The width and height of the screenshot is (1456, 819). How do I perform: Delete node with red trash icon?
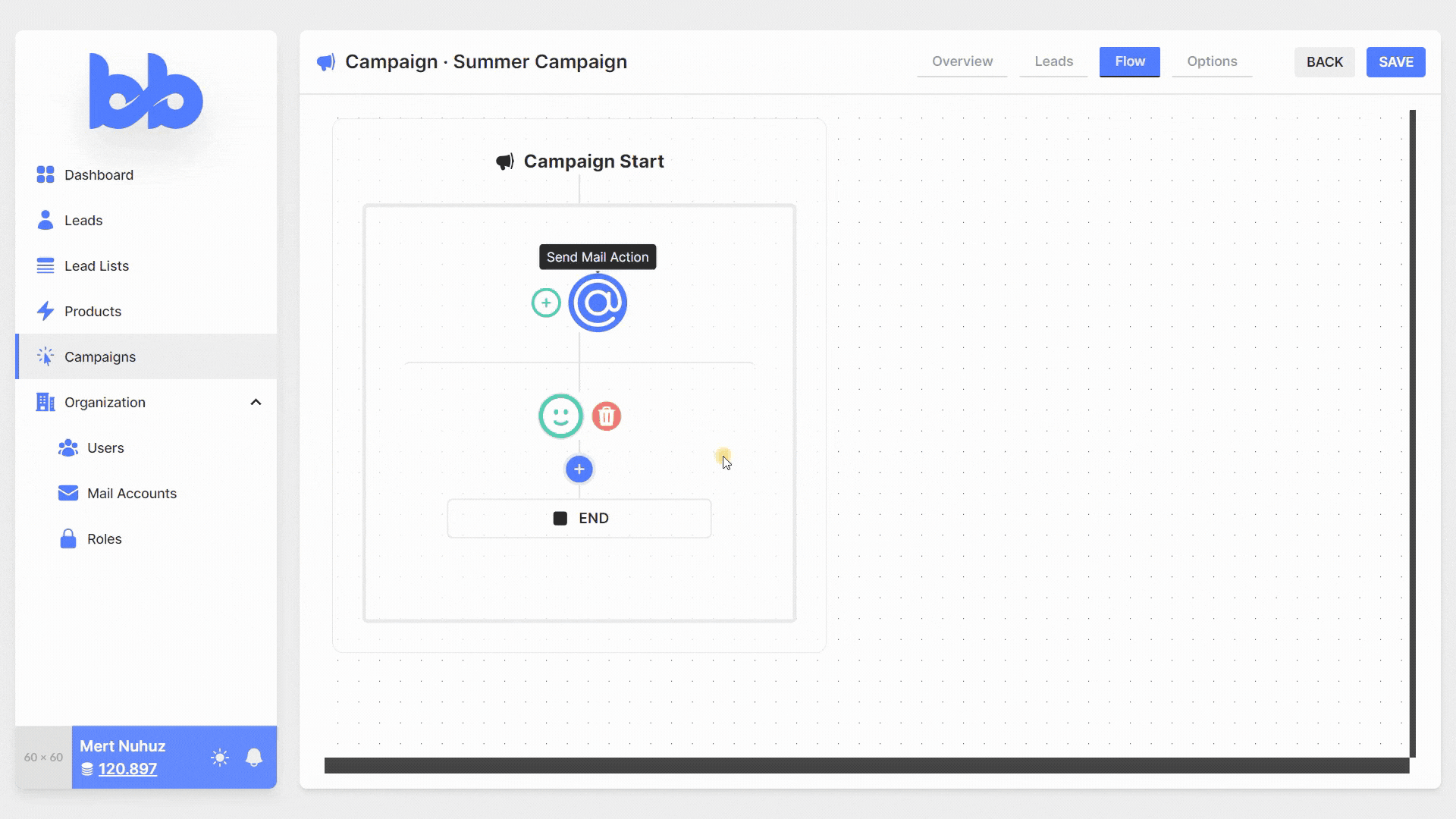pyautogui.click(x=607, y=416)
